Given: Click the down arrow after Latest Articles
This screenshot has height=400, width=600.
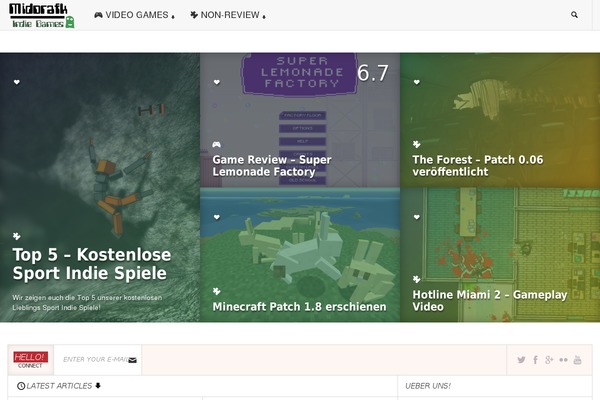Looking at the screenshot, I should (x=98, y=385).
